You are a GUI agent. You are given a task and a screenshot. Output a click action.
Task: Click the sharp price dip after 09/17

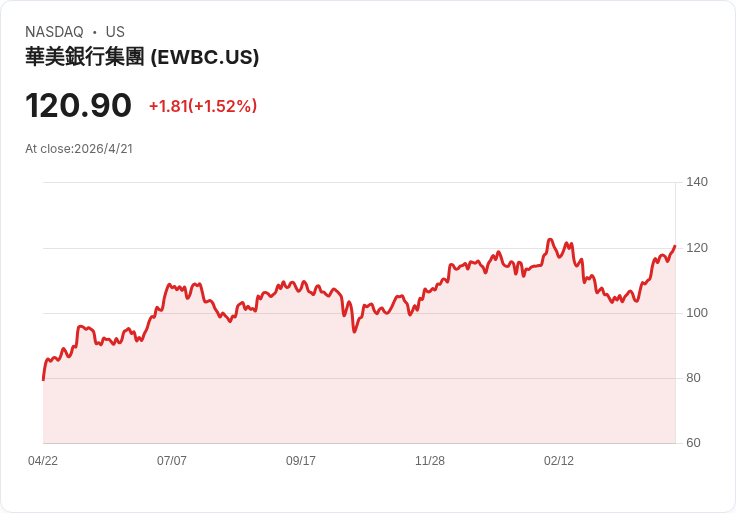[x=354, y=331]
